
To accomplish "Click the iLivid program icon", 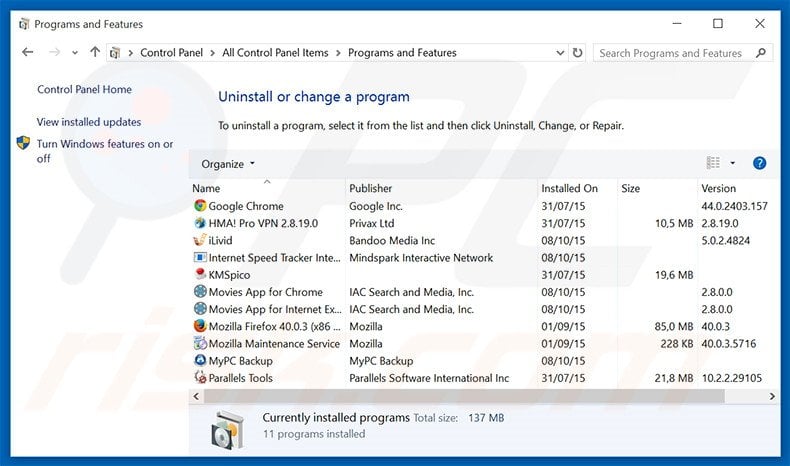I will click(200, 240).
